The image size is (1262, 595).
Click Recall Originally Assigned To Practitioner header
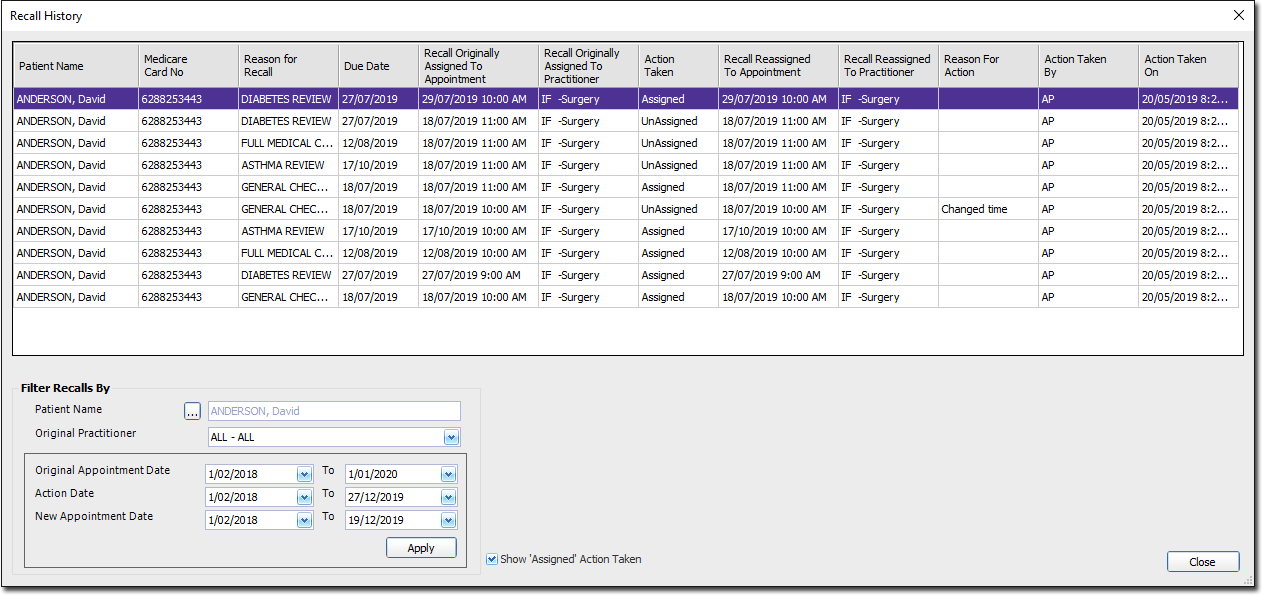pos(588,66)
